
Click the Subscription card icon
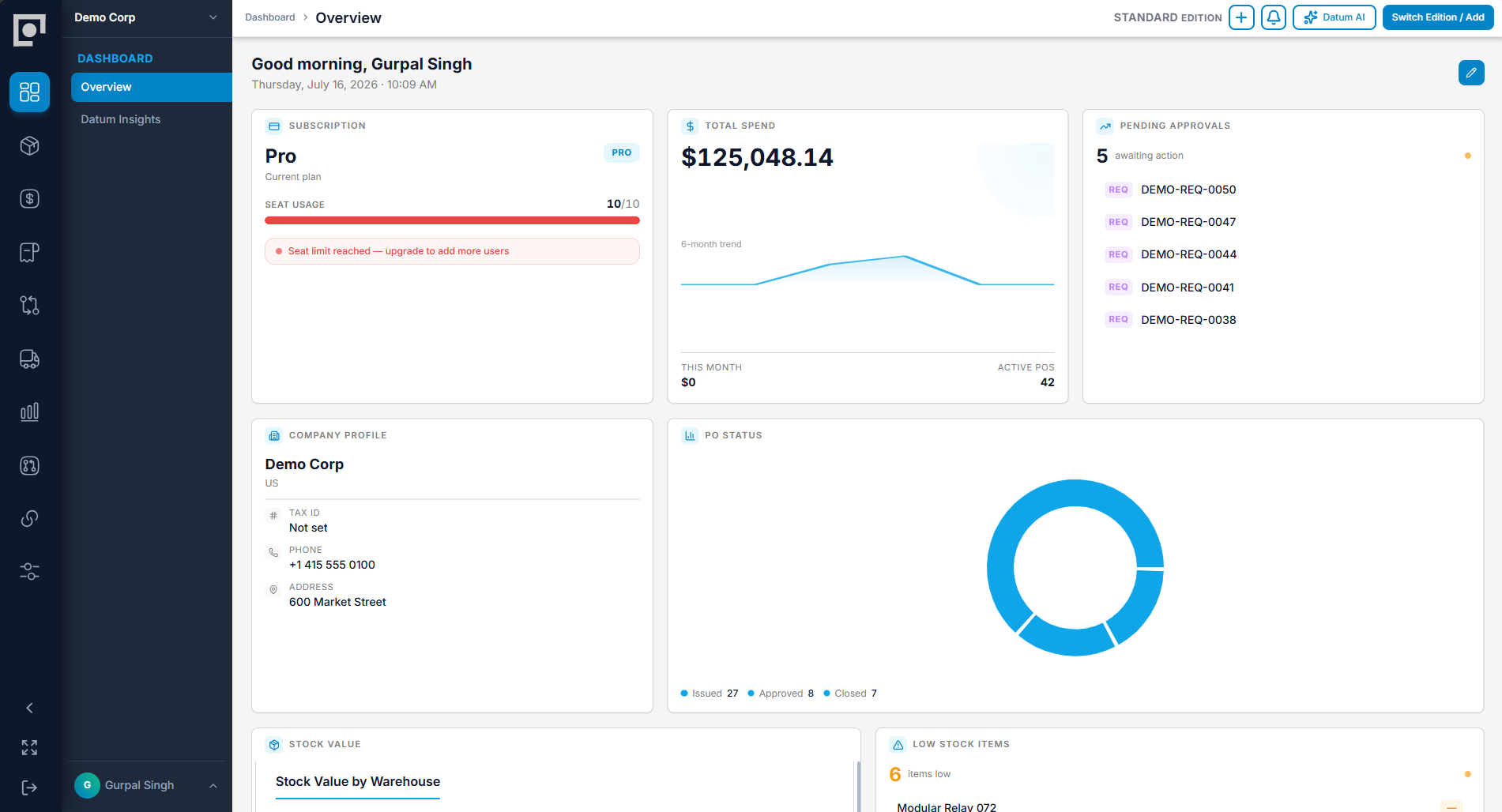click(x=274, y=126)
